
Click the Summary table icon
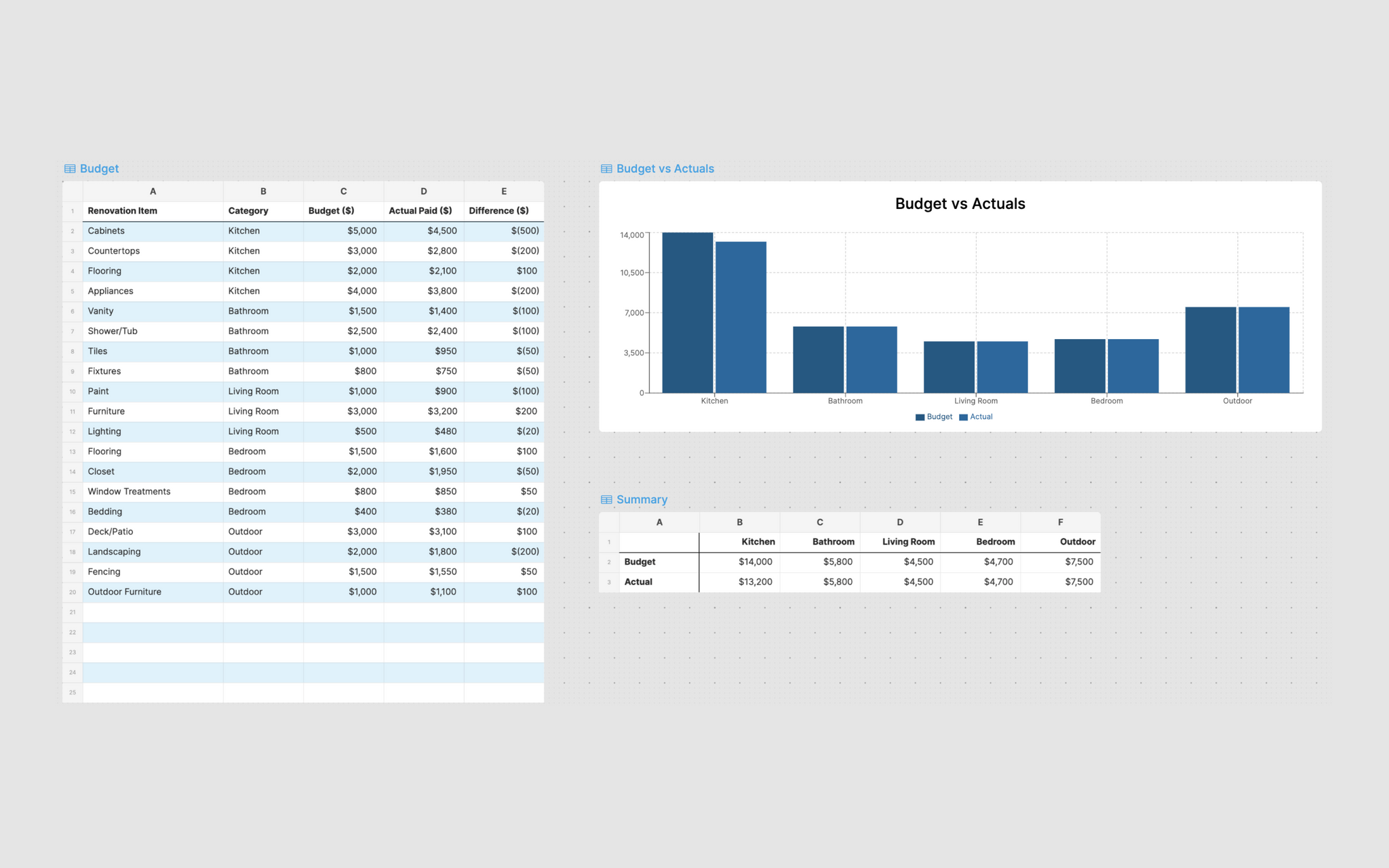point(606,500)
